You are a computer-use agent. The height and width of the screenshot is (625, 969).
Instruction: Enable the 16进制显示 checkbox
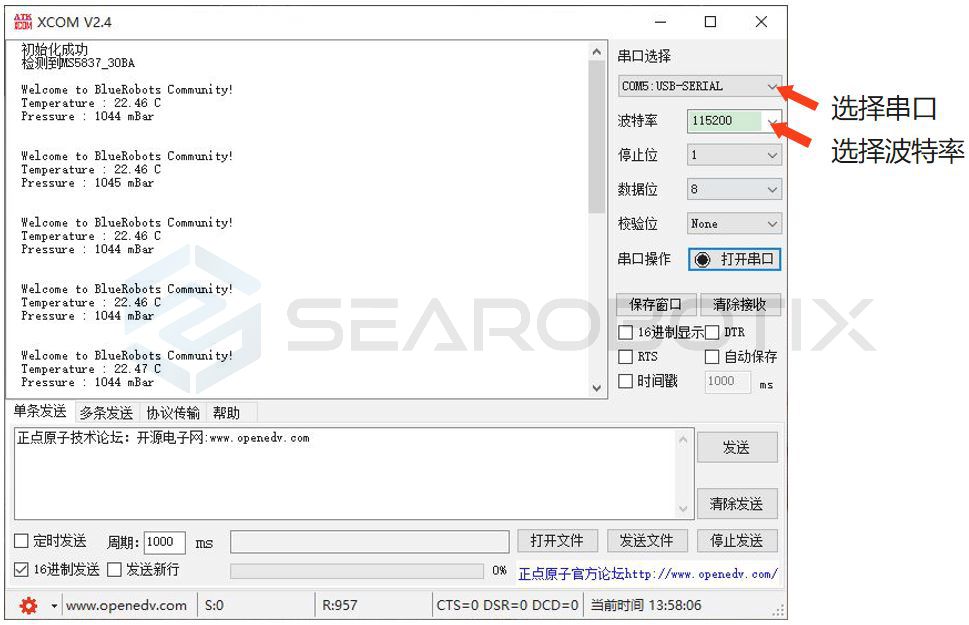626,332
